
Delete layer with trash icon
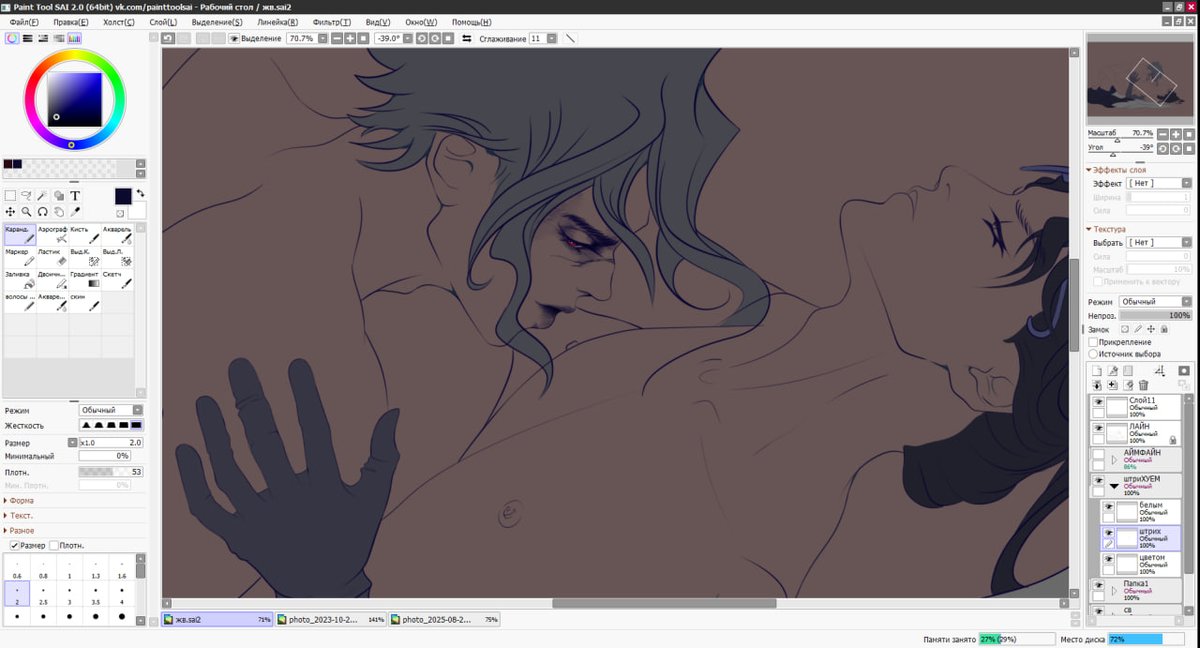click(1144, 385)
